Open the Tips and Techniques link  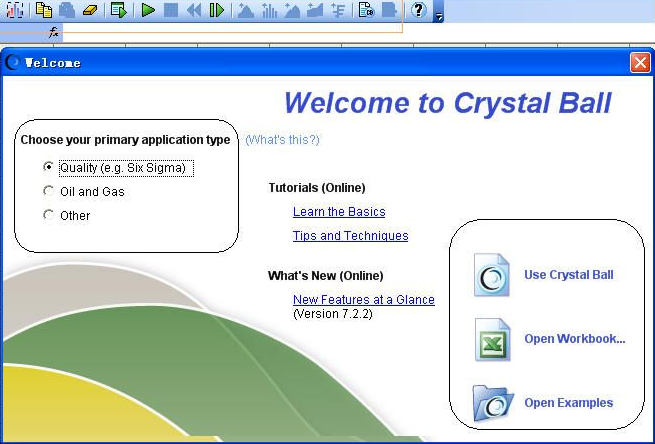click(350, 236)
